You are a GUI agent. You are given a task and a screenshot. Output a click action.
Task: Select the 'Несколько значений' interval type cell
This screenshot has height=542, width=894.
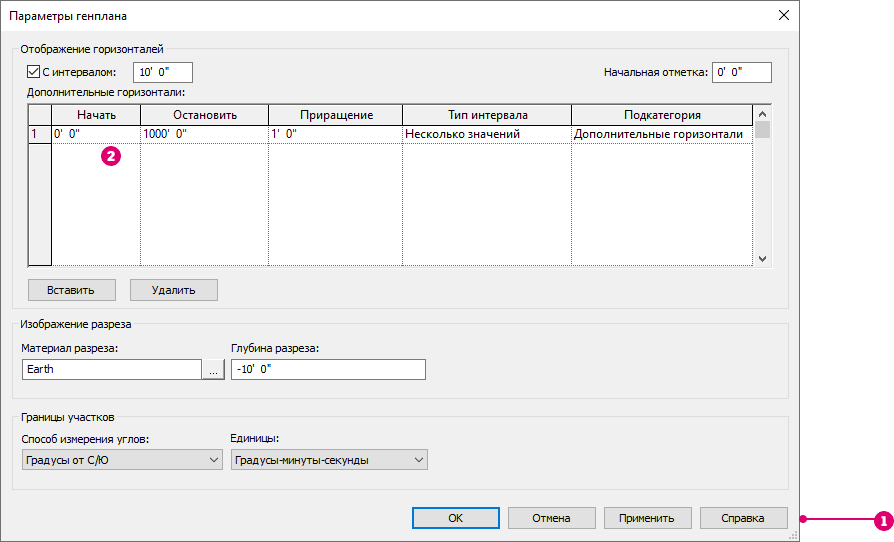(486, 134)
